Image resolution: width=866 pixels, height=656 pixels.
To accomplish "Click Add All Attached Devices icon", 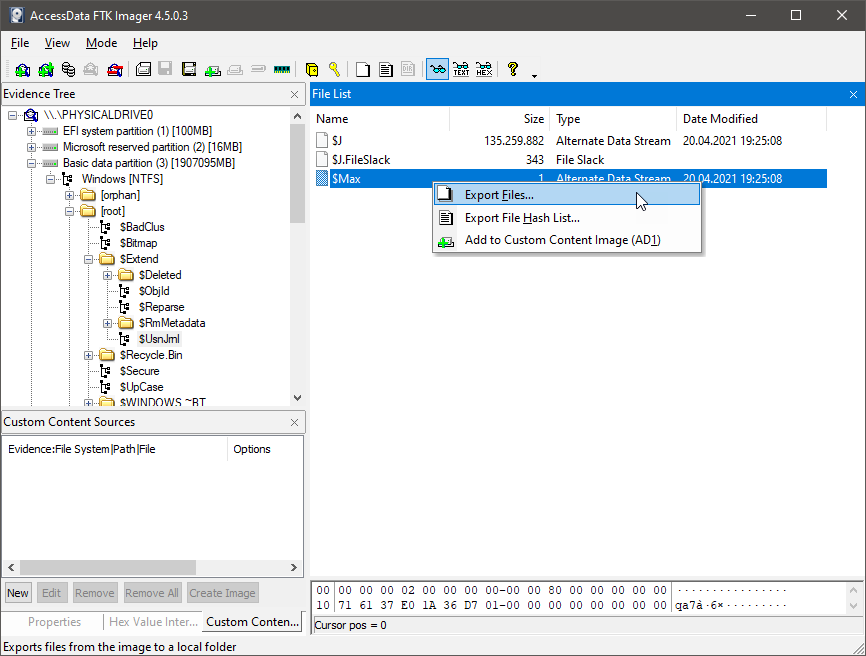I will point(46,70).
